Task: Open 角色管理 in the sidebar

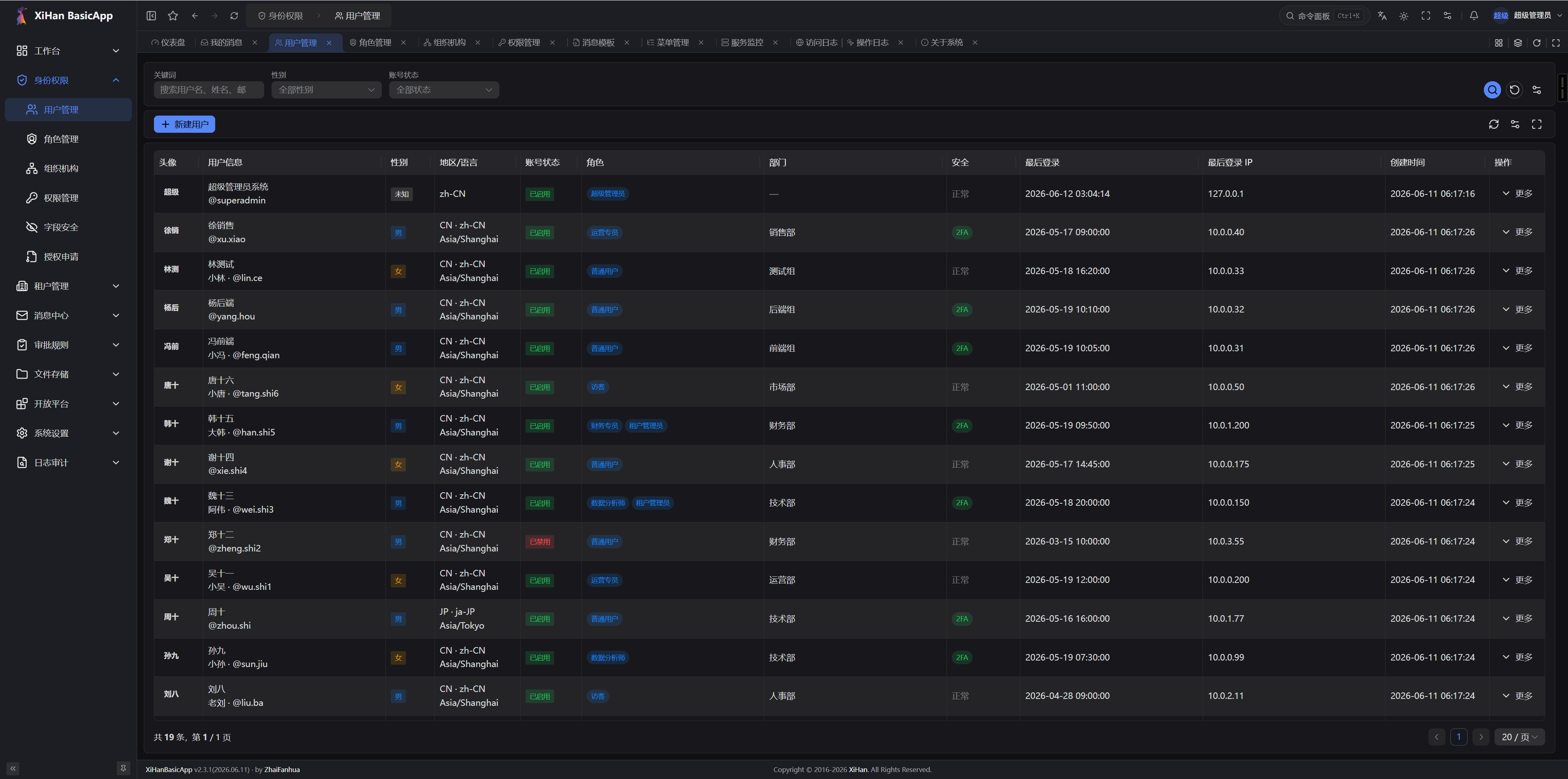Action: [68, 139]
